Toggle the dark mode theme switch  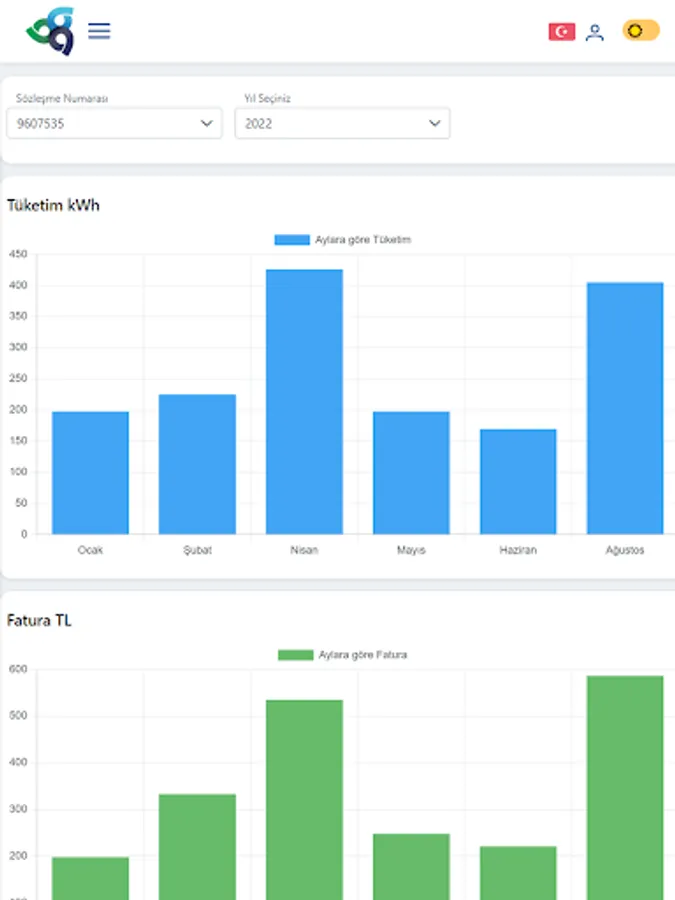pos(641,30)
